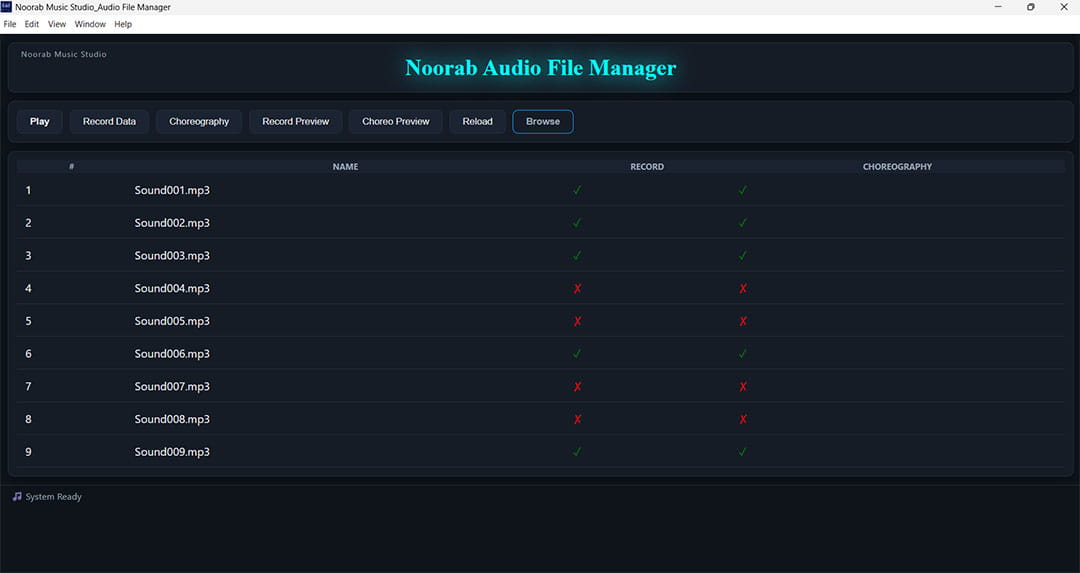Image resolution: width=1080 pixels, height=573 pixels.
Task: Click the music note status bar icon
Action: point(17,497)
